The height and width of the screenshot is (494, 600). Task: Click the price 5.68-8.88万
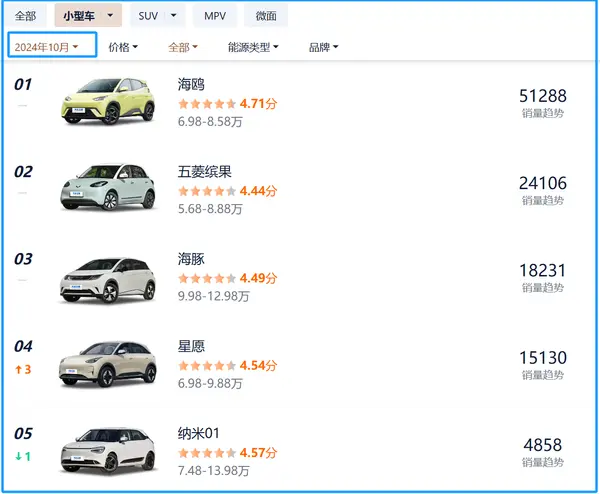[210, 209]
